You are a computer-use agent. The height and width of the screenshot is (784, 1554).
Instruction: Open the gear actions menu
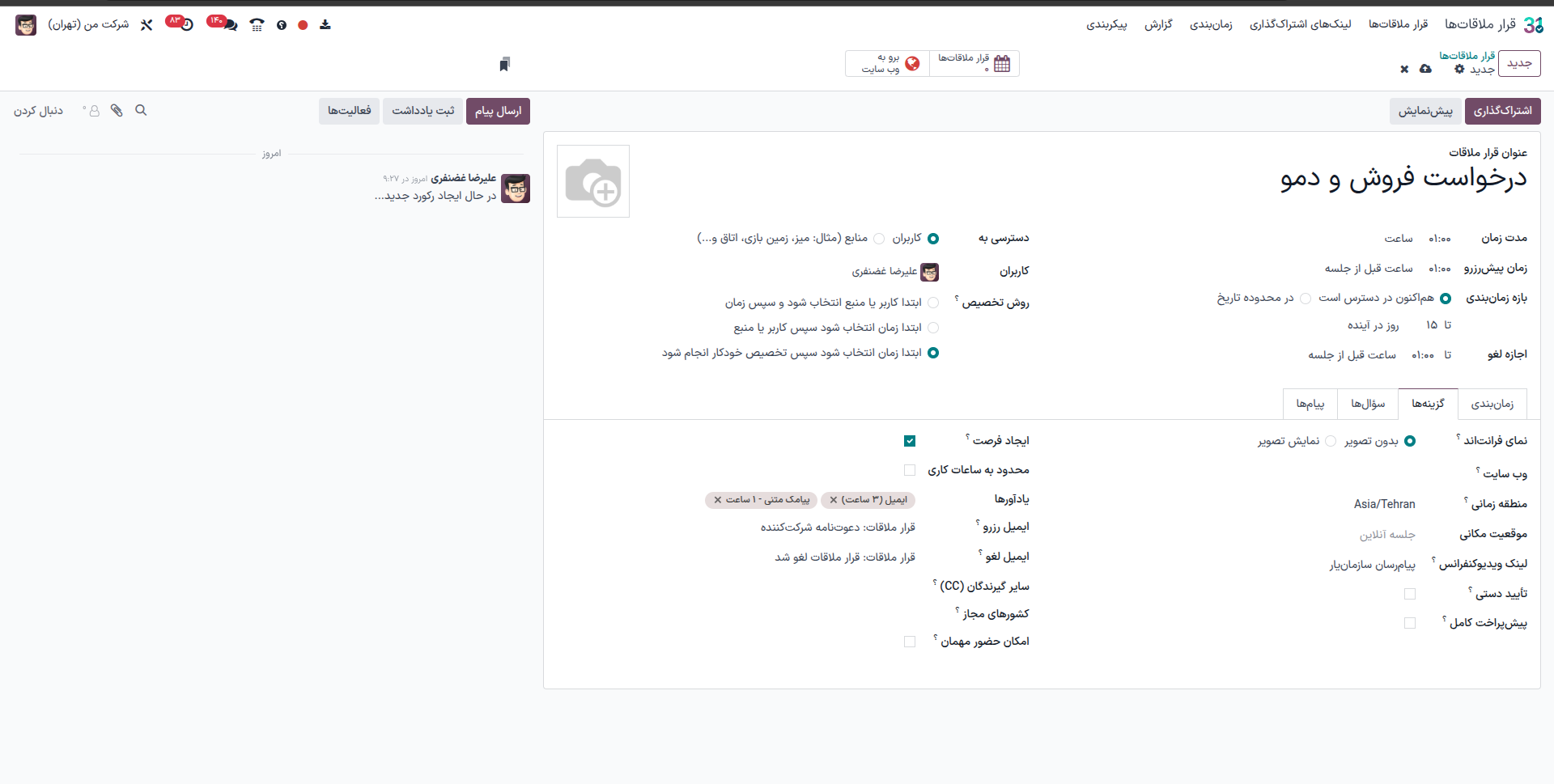tap(1459, 70)
